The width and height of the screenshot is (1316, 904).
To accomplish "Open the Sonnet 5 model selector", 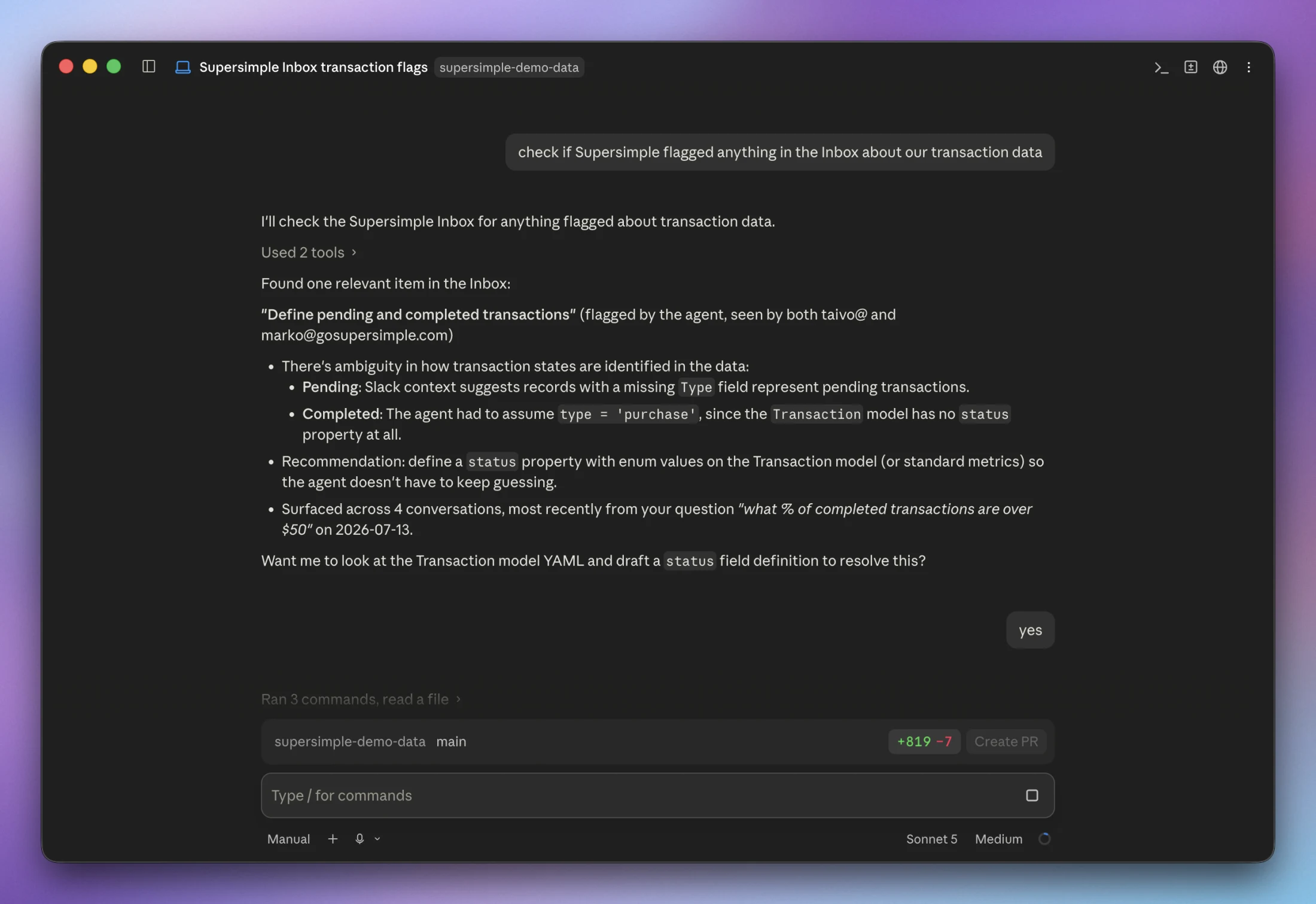I will coord(931,839).
